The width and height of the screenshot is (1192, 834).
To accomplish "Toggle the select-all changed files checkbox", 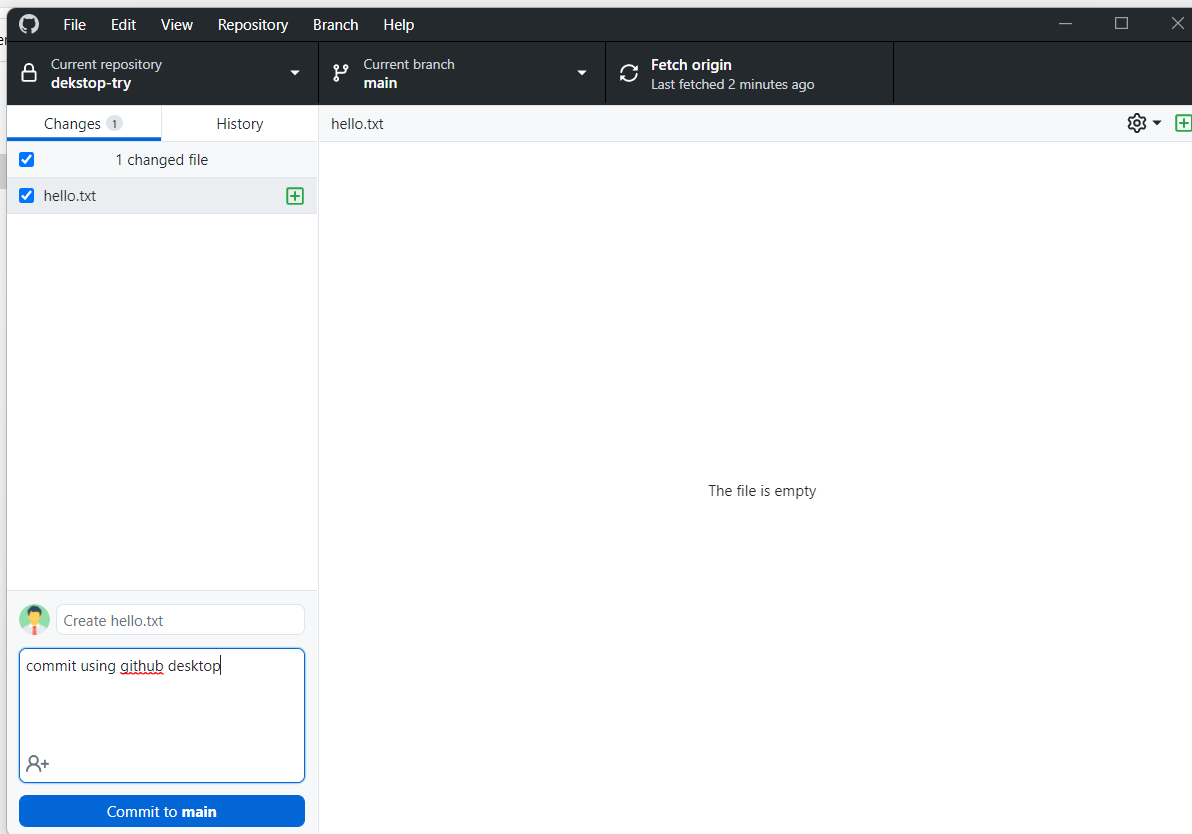I will [25, 159].
